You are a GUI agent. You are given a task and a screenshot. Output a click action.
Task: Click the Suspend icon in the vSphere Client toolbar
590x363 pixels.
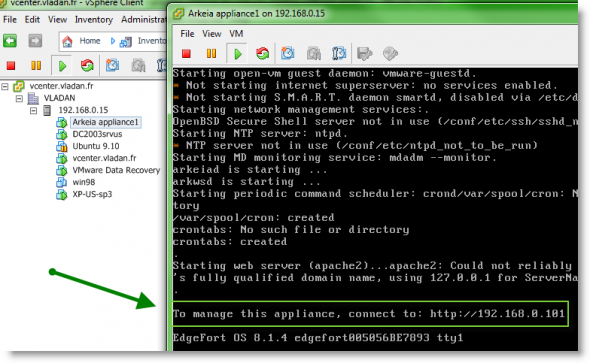coord(36,66)
